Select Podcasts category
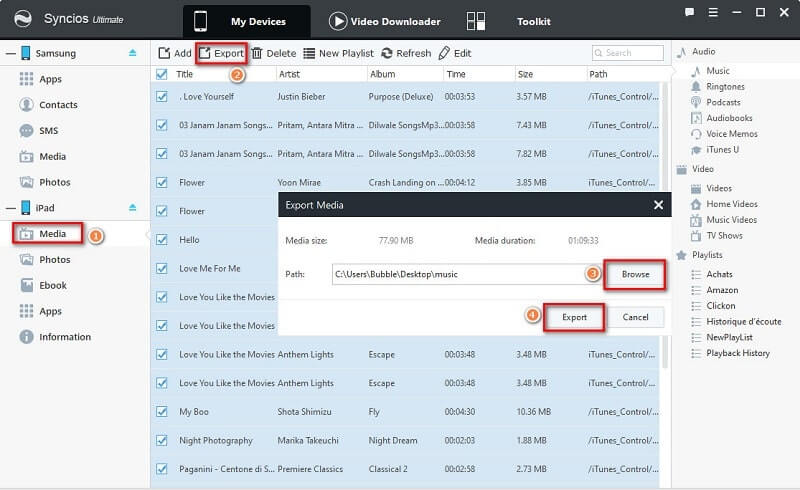 723,103
